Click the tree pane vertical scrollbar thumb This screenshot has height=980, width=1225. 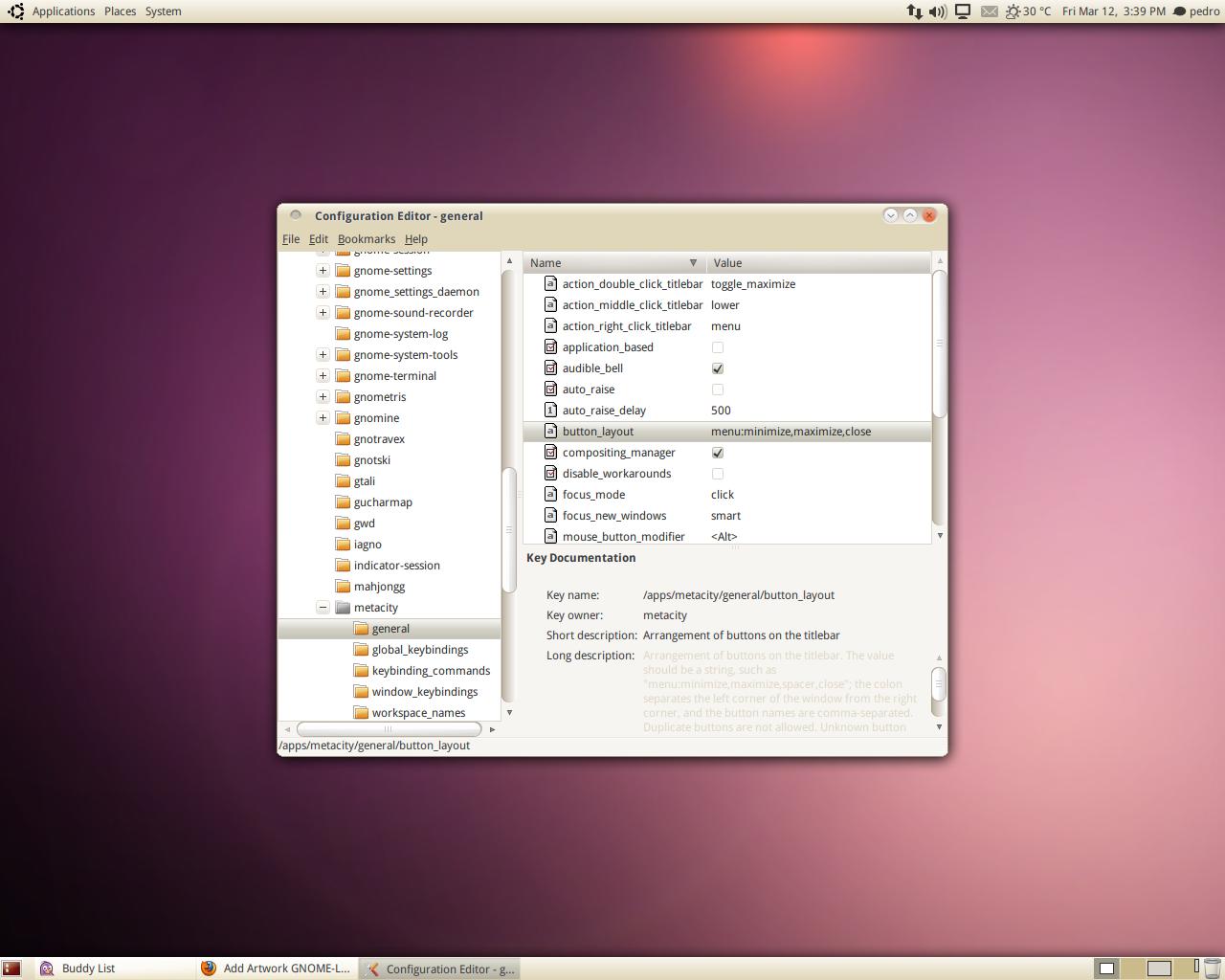509,529
